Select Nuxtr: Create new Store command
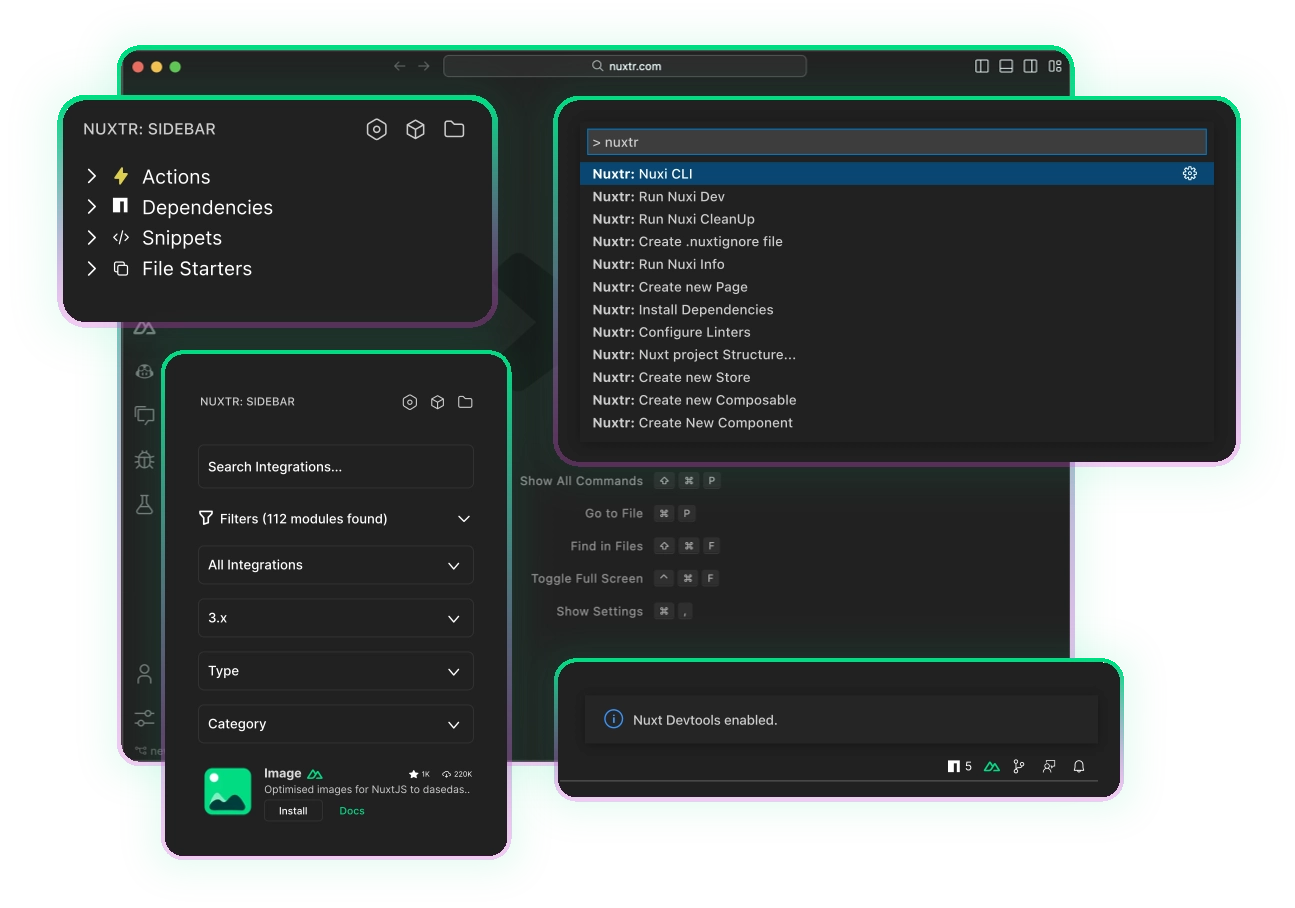This screenshot has width=1295, height=908. click(x=896, y=377)
